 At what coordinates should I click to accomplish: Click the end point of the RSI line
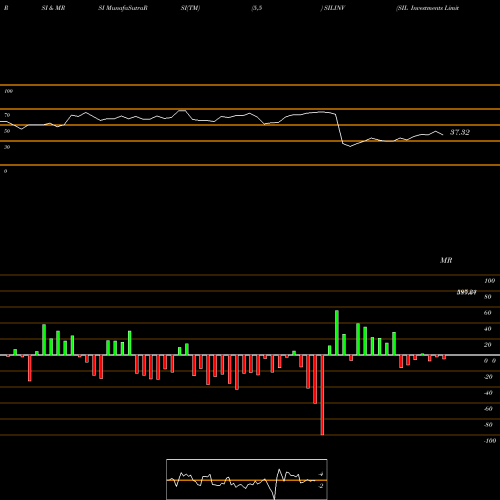pos(443,135)
